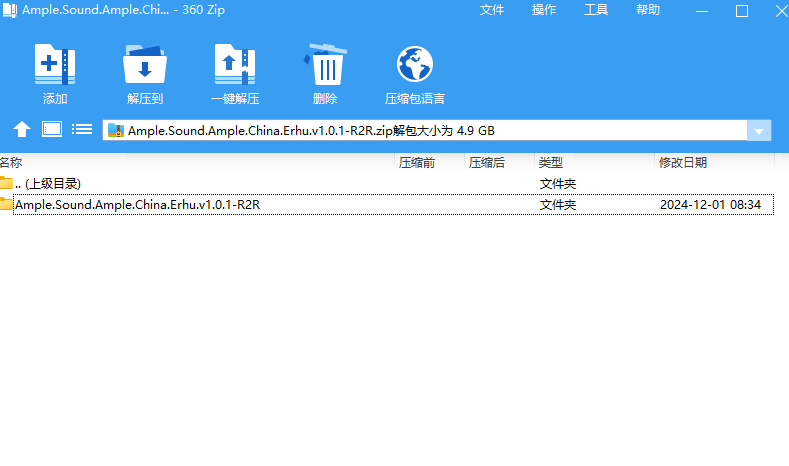Click the 一键解压 one-click extract icon

pos(234,64)
